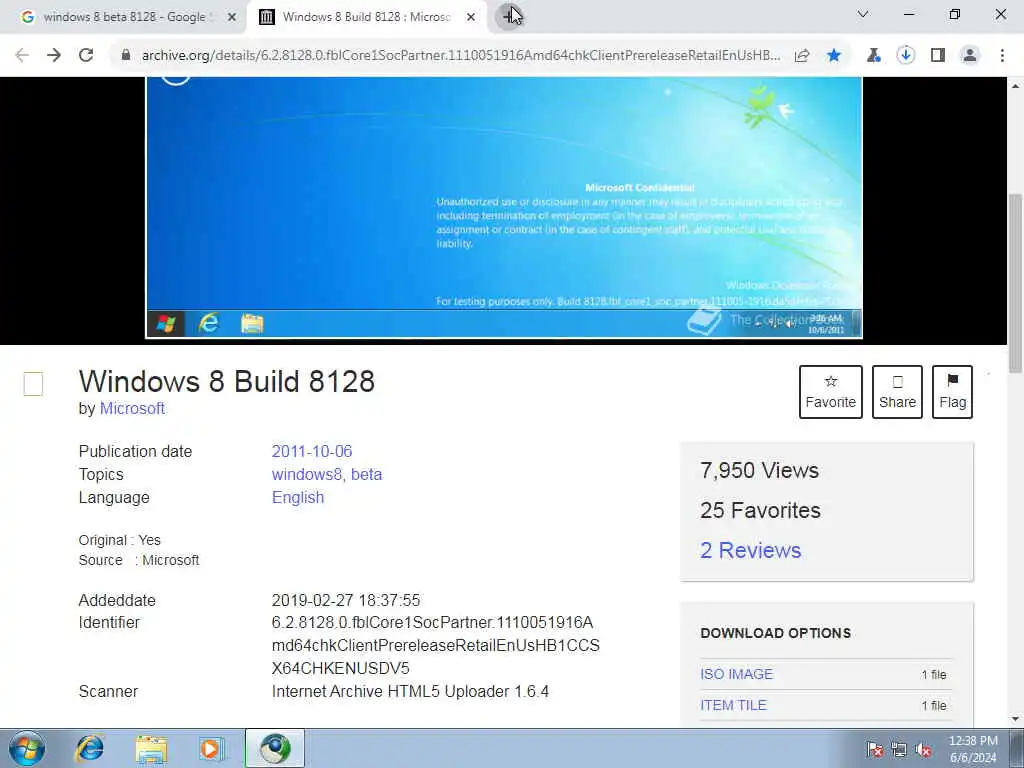Open the Microsoft author link
Viewport: 1024px width, 768px height.
[x=132, y=408]
